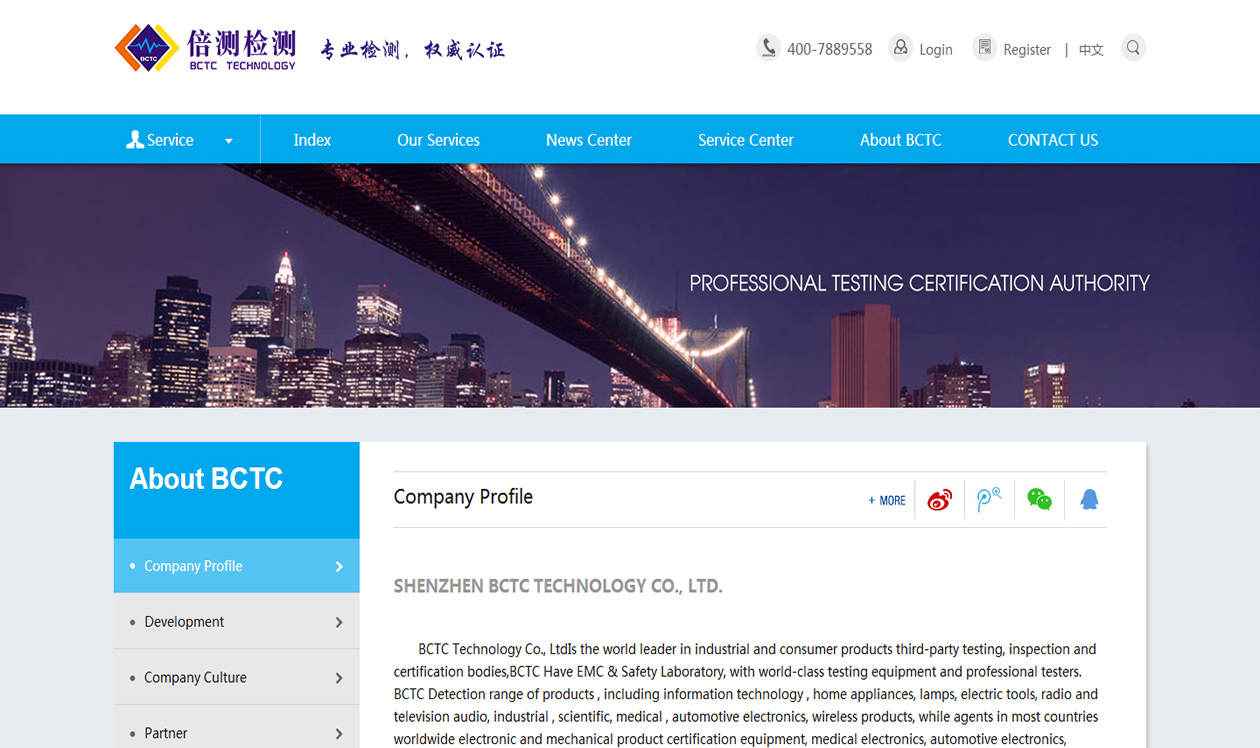The height and width of the screenshot is (748, 1260).
Task: Open Our Services navigation tab
Action: pyautogui.click(x=438, y=140)
